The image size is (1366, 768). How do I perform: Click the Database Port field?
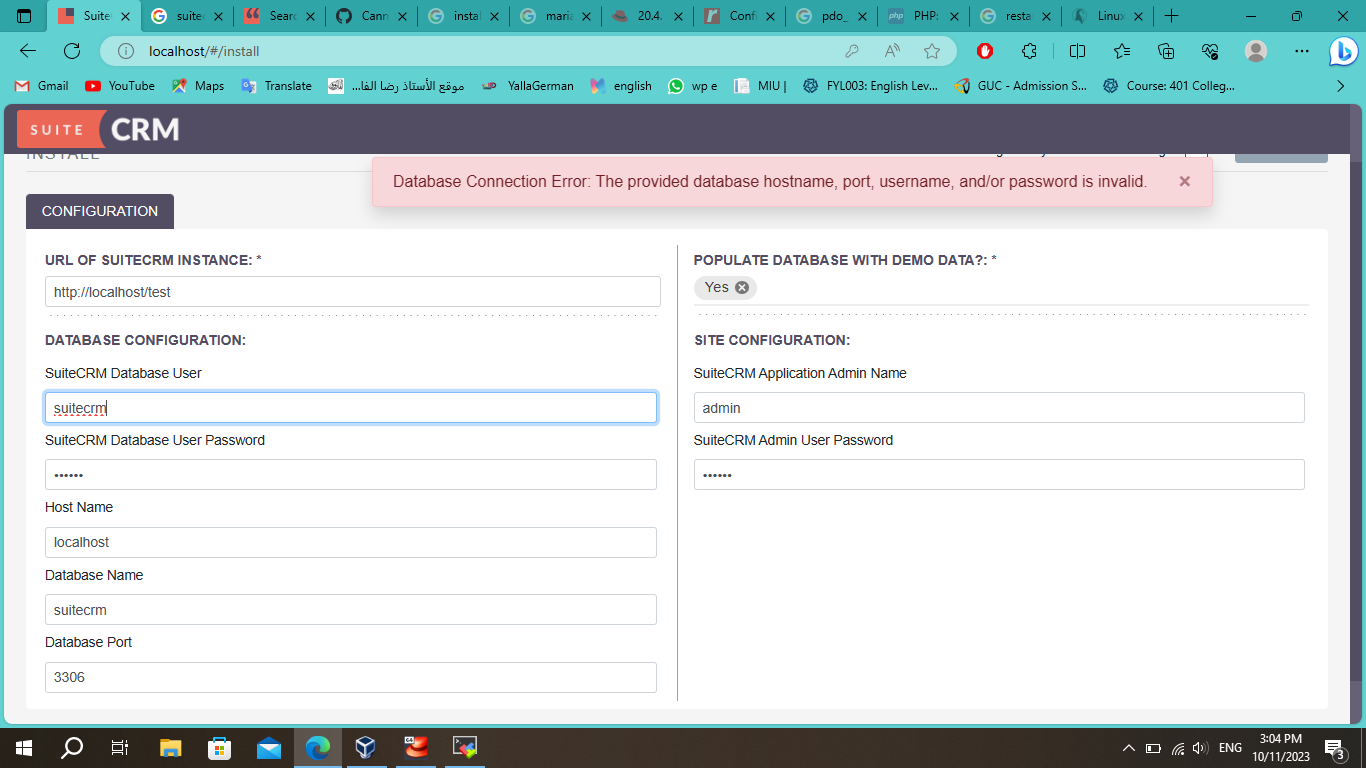tap(351, 677)
